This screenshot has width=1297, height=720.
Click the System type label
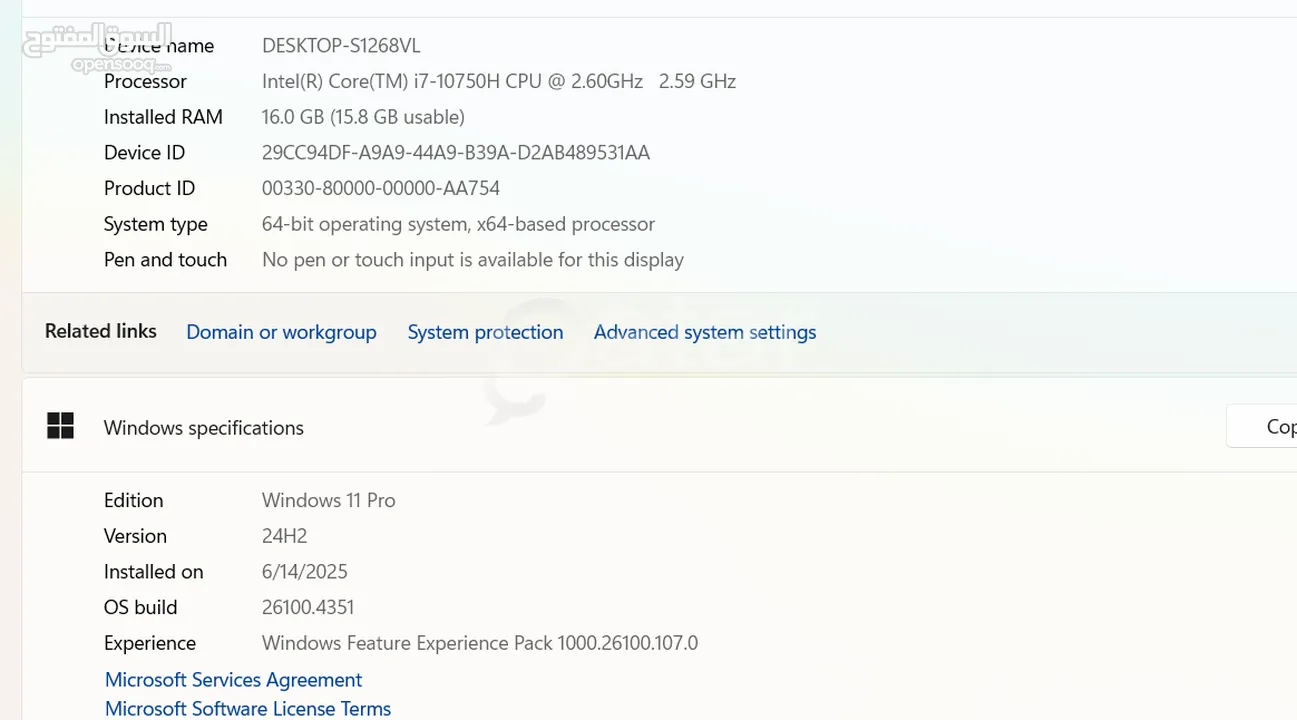coord(156,224)
